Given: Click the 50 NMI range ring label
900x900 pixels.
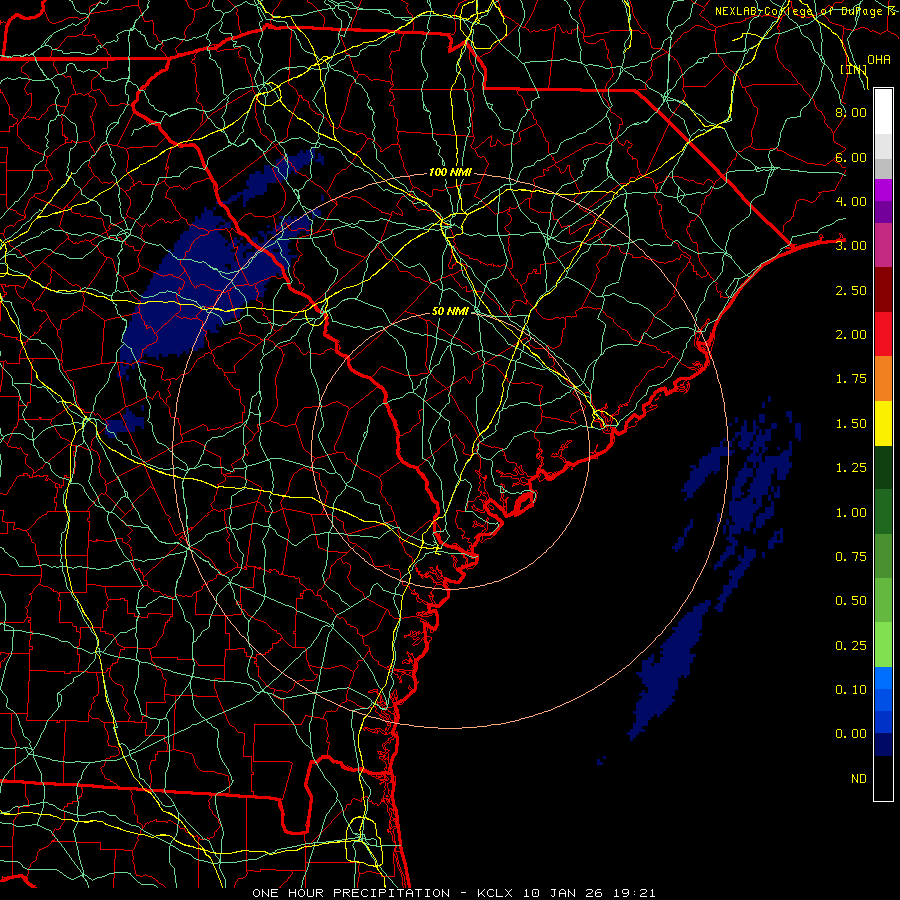Looking at the screenshot, I should (450, 311).
